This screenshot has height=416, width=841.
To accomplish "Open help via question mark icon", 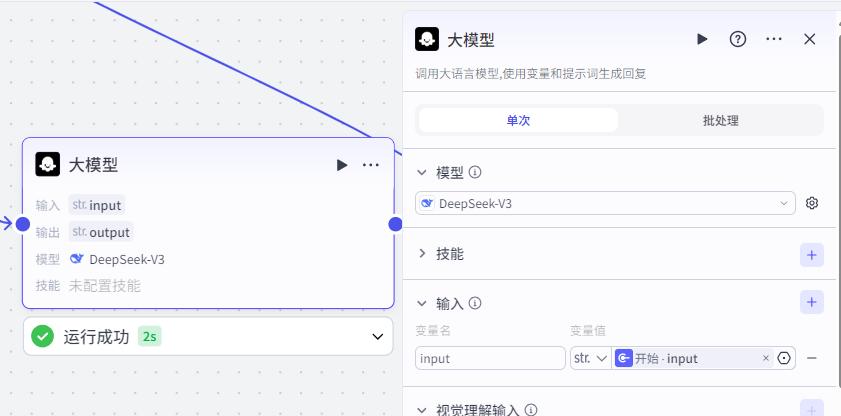I will 738,39.
